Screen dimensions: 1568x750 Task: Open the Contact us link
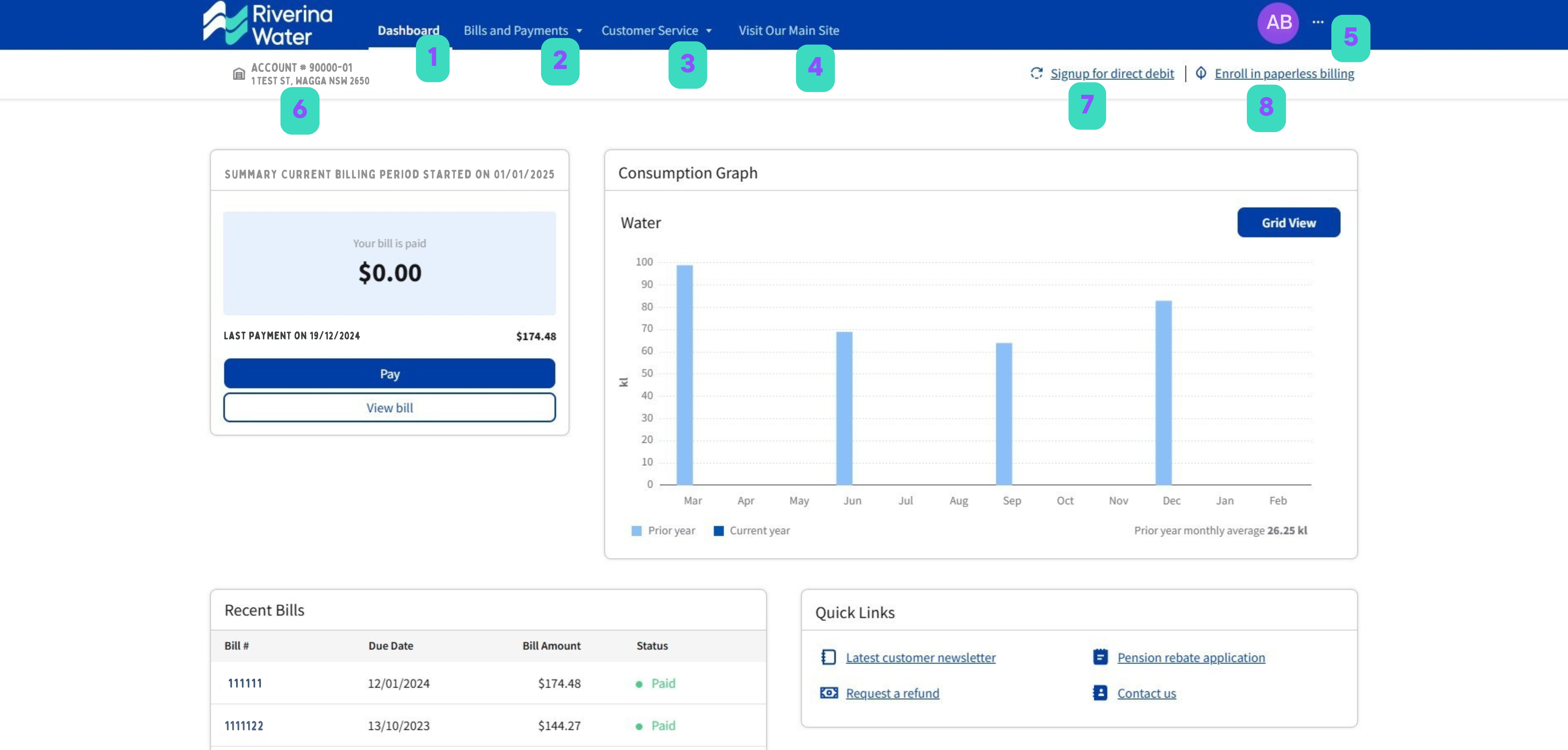coord(1147,693)
